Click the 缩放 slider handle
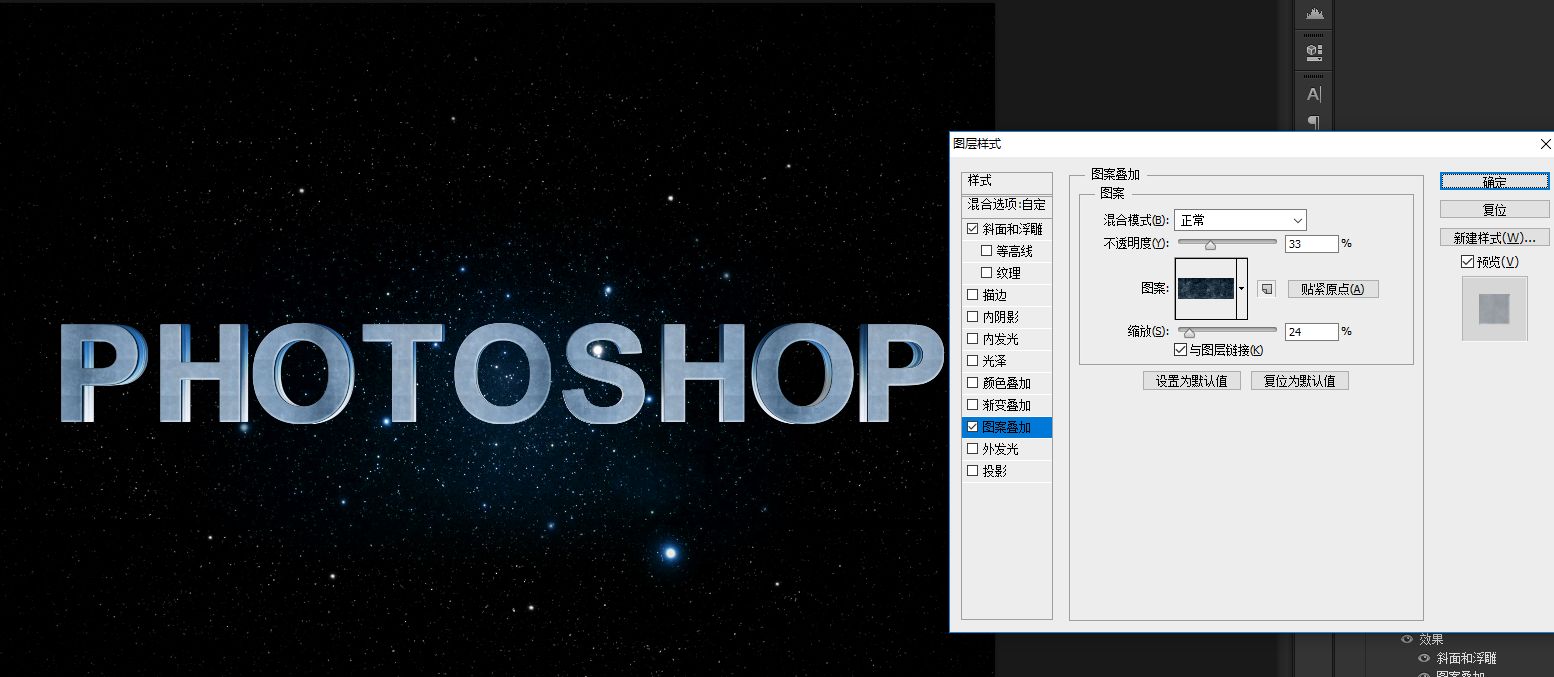The image size is (1554, 677). (1189, 332)
